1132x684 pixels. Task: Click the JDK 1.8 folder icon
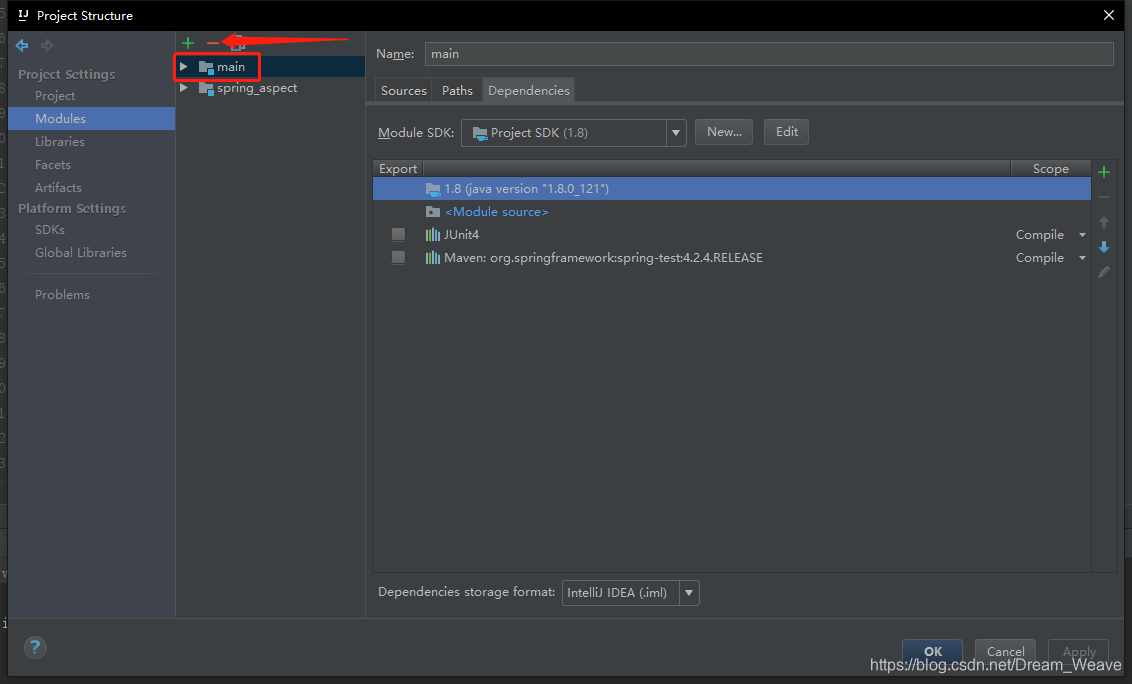(x=432, y=189)
